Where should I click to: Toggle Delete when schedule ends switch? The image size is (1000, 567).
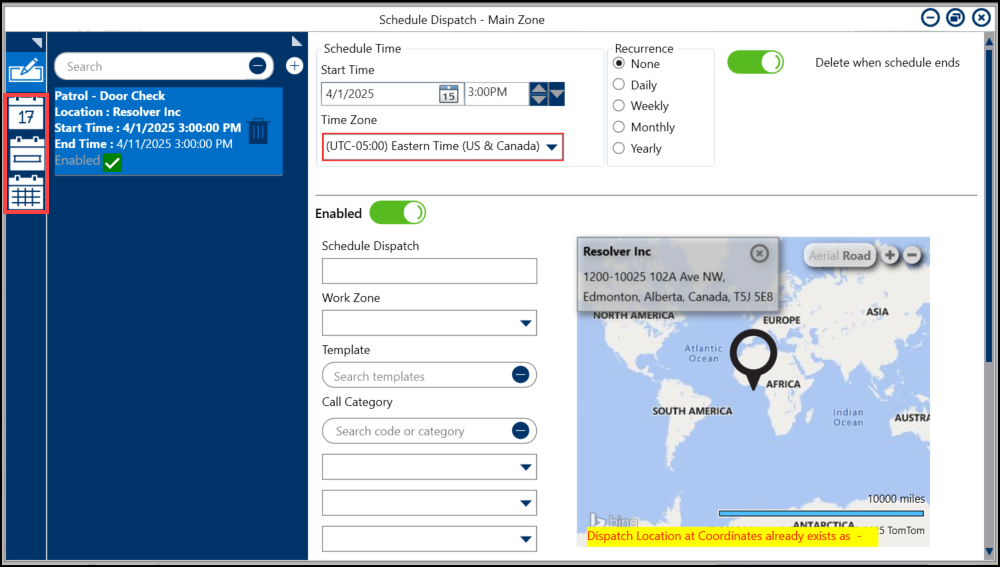pyautogui.click(x=756, y=63)
